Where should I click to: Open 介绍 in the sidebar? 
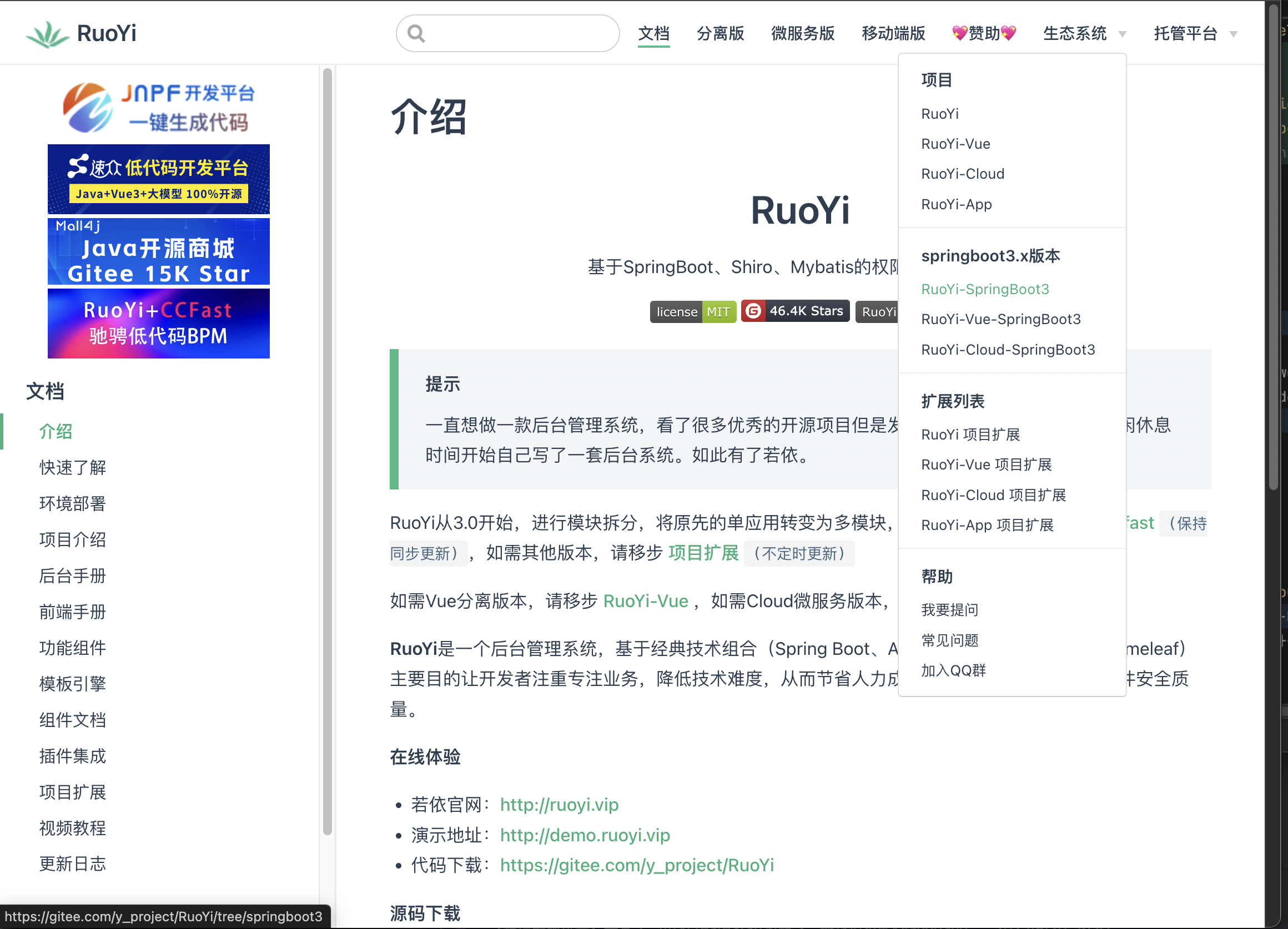pyautogui.click(x=56, y=432)
